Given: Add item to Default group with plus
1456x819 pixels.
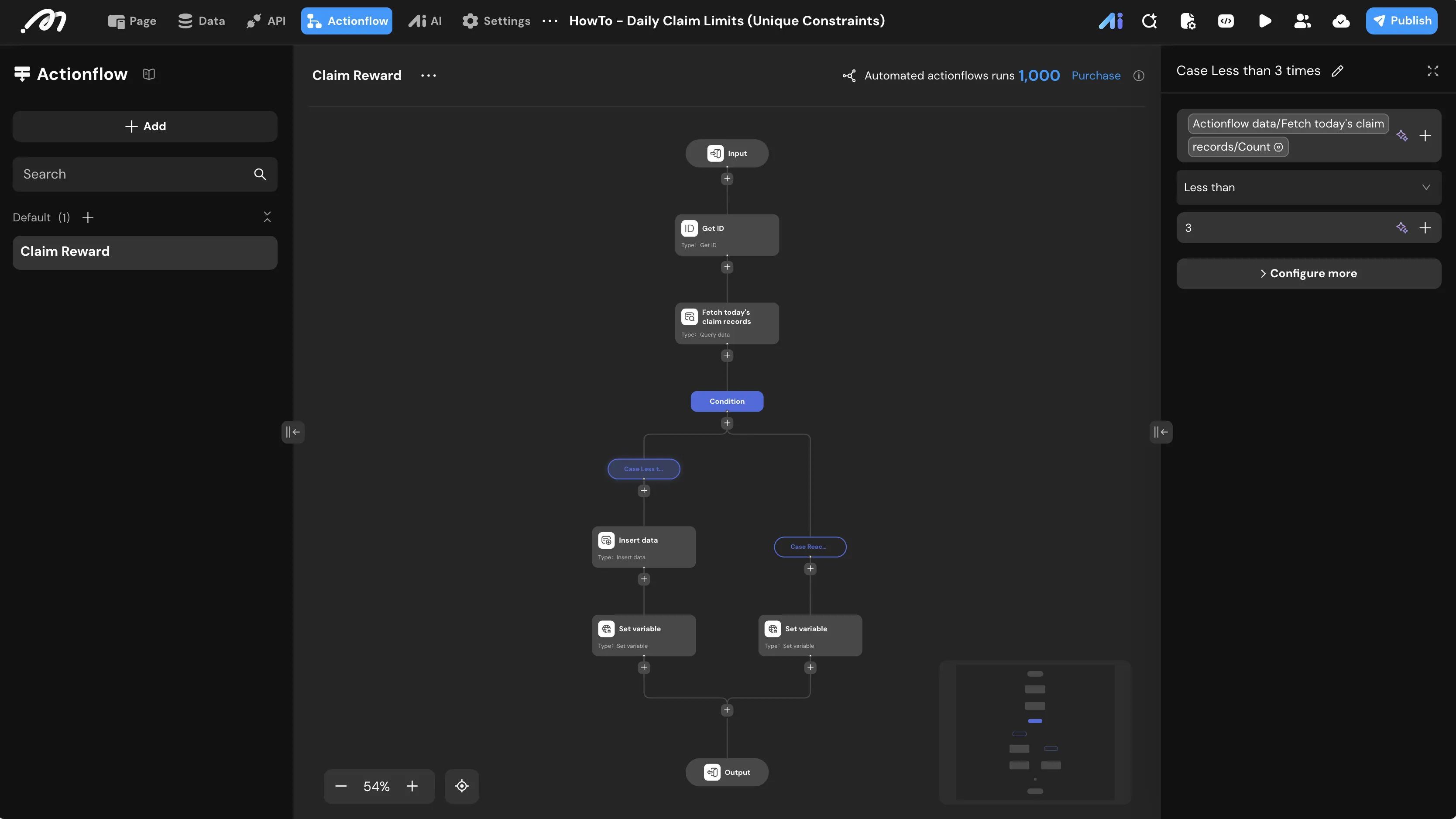Looking at the screenshot, I should 88,217.
